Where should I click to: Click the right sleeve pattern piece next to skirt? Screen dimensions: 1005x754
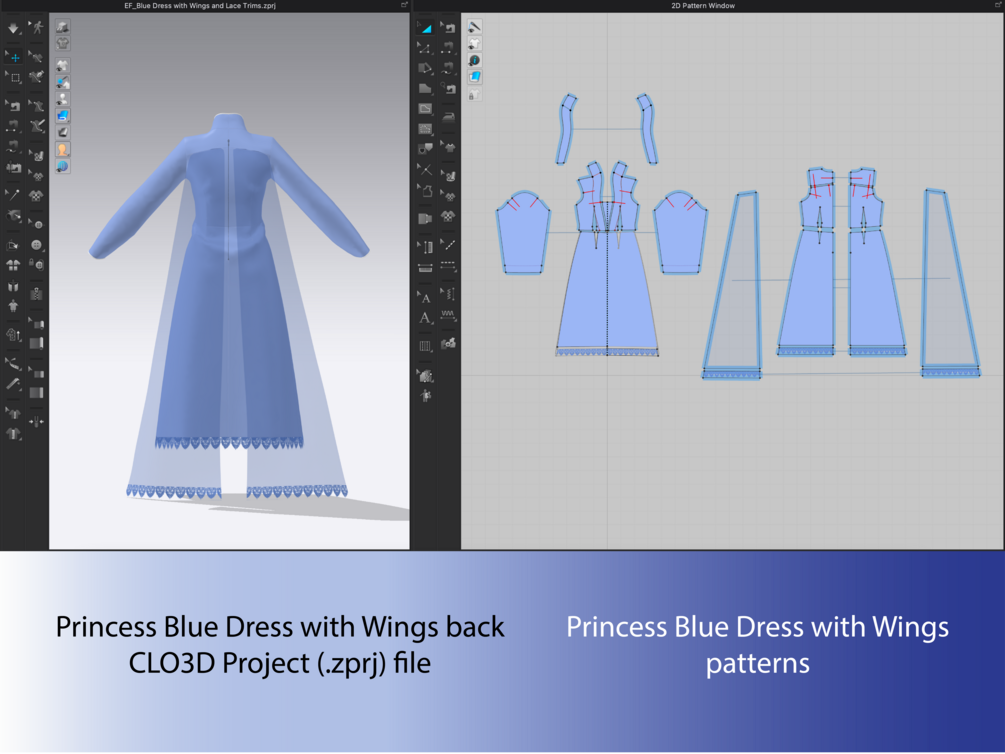[x=681, y=232]
